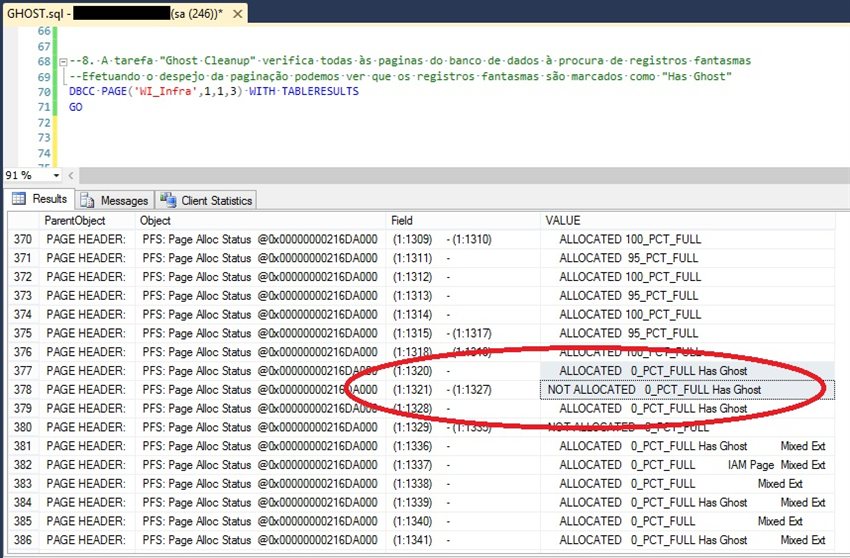This screenshot has height=558, width=850.
Task: Select VALUE cell NOT ALLOCATED 0_PCT_FULL Has Ghost
Action: point(687,389)
